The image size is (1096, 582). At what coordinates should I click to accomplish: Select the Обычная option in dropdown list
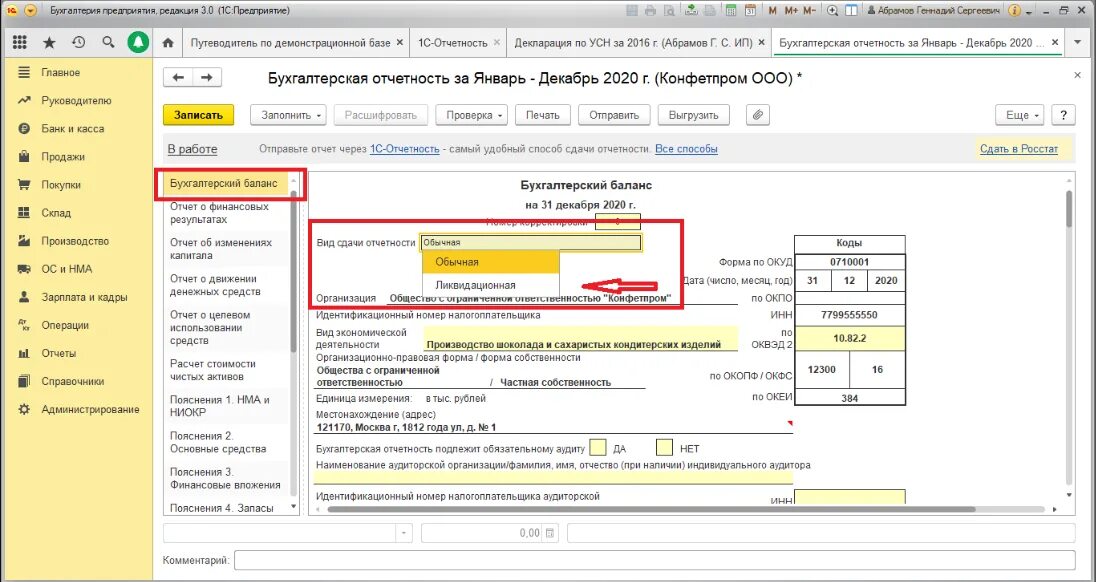pos(491,261)
